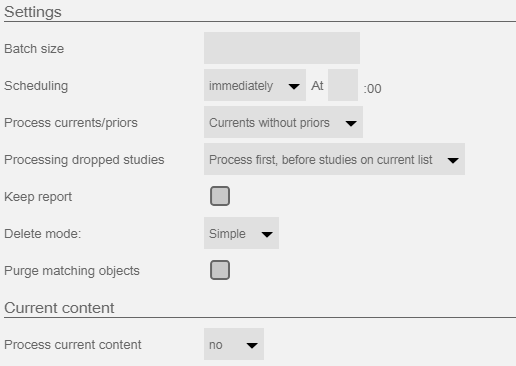The image size is (516, 366).
Task: Click the Scheduling label text
Action: tap(36, 86)
